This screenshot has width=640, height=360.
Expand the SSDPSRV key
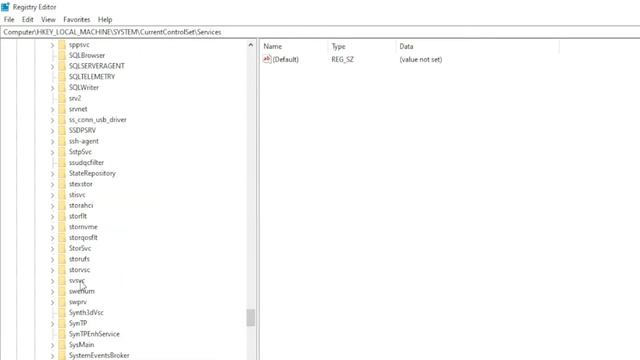(x=52, y=131)
